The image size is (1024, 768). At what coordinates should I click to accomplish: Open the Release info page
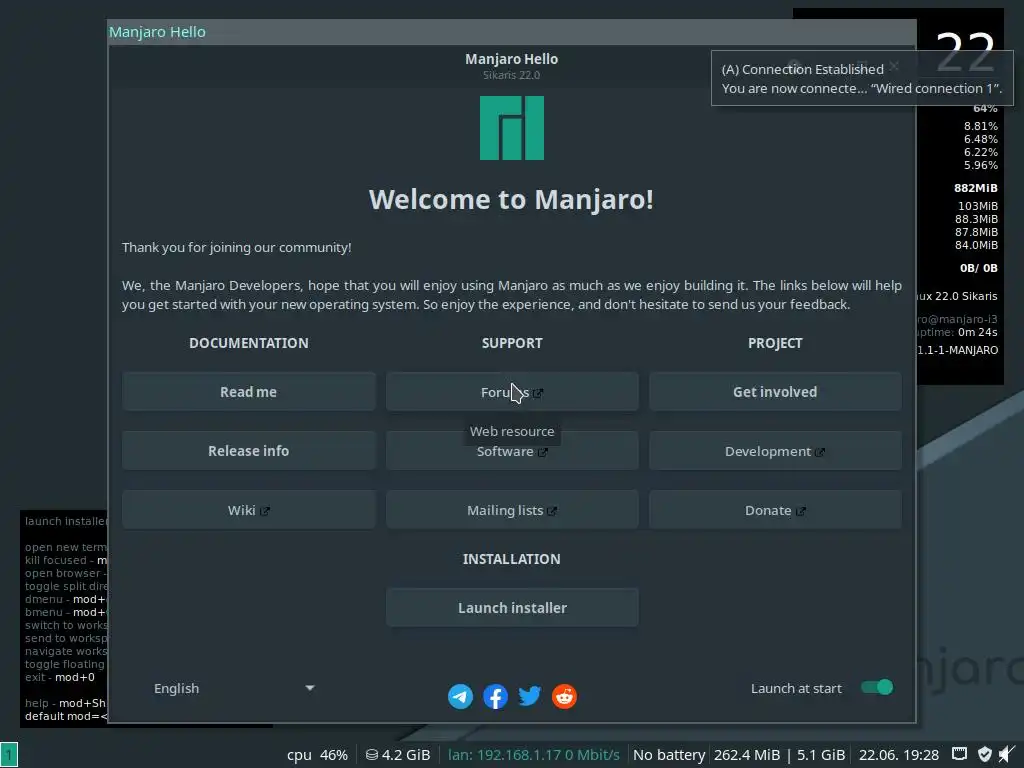point(249,451)
